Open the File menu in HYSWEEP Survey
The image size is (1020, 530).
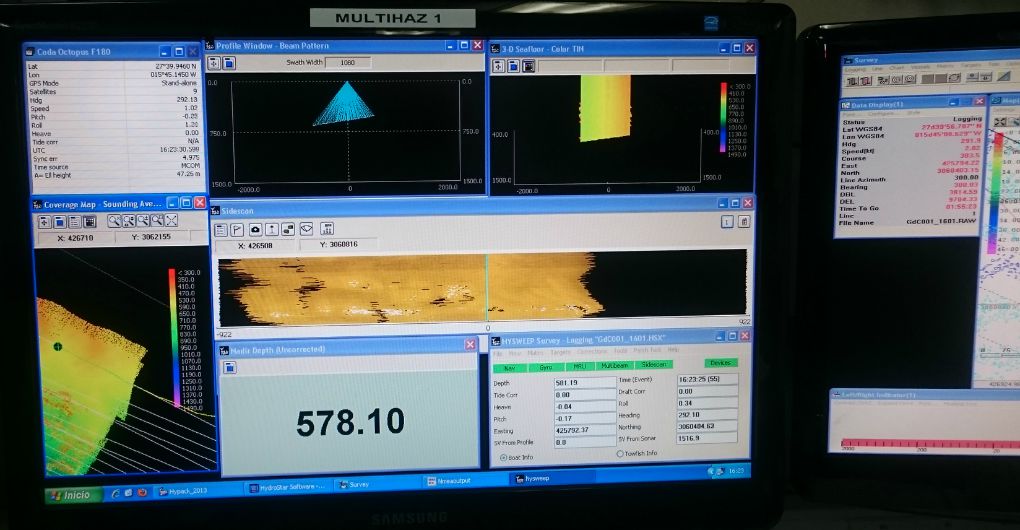point(498,351)
